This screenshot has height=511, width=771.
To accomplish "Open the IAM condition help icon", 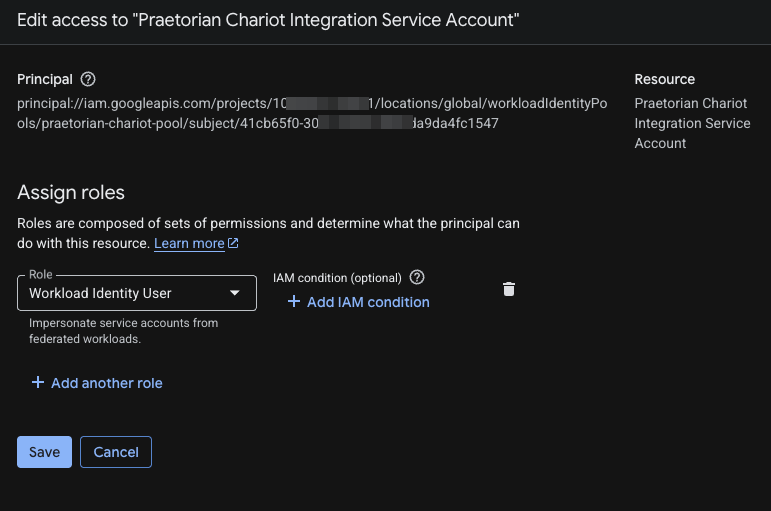I will click(x=417, y=277).
